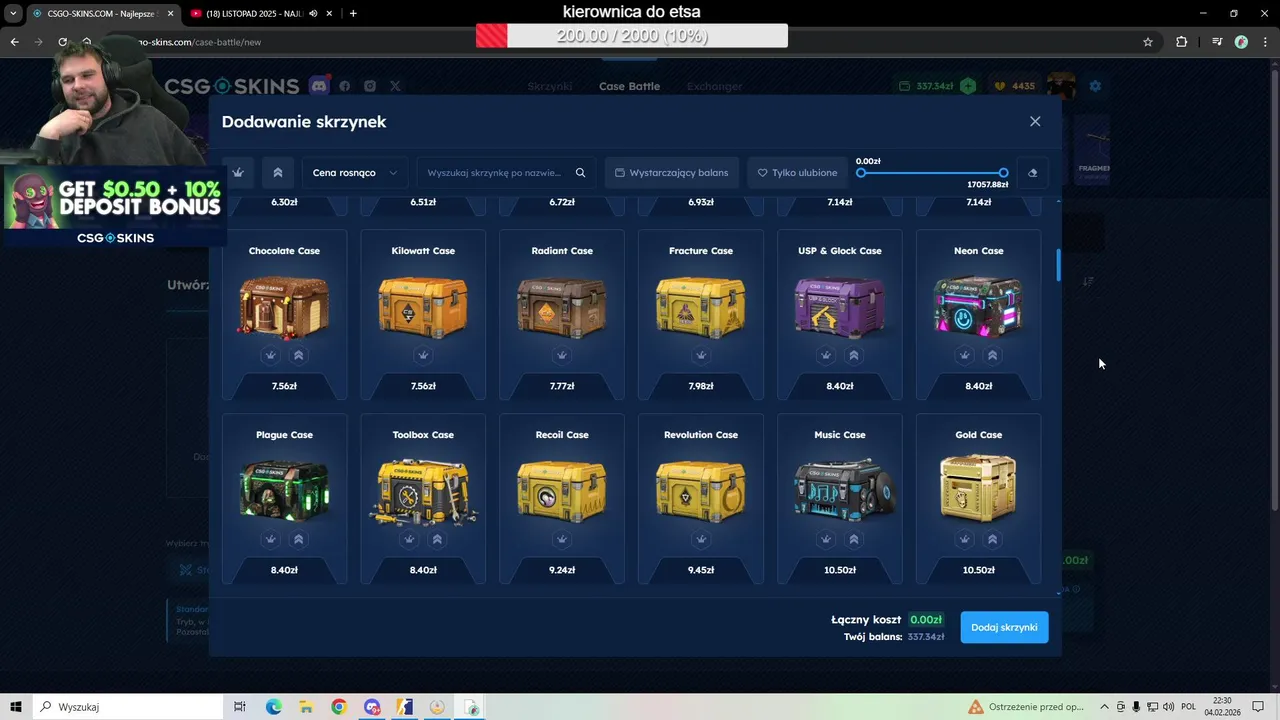This screenshot has width=1280, height=720.
Task: Open the settings gear in site header
Action: coord(1095,86)
